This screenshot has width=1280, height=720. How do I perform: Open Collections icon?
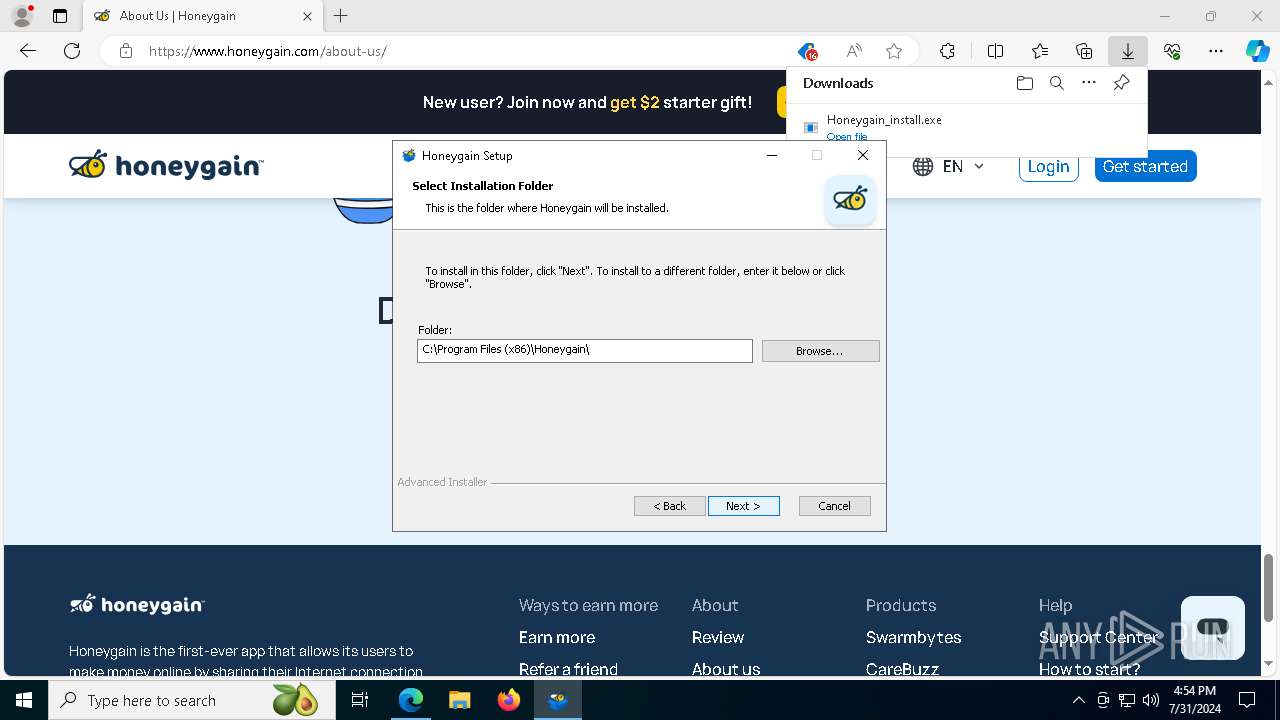click(x=1084, y=51)
